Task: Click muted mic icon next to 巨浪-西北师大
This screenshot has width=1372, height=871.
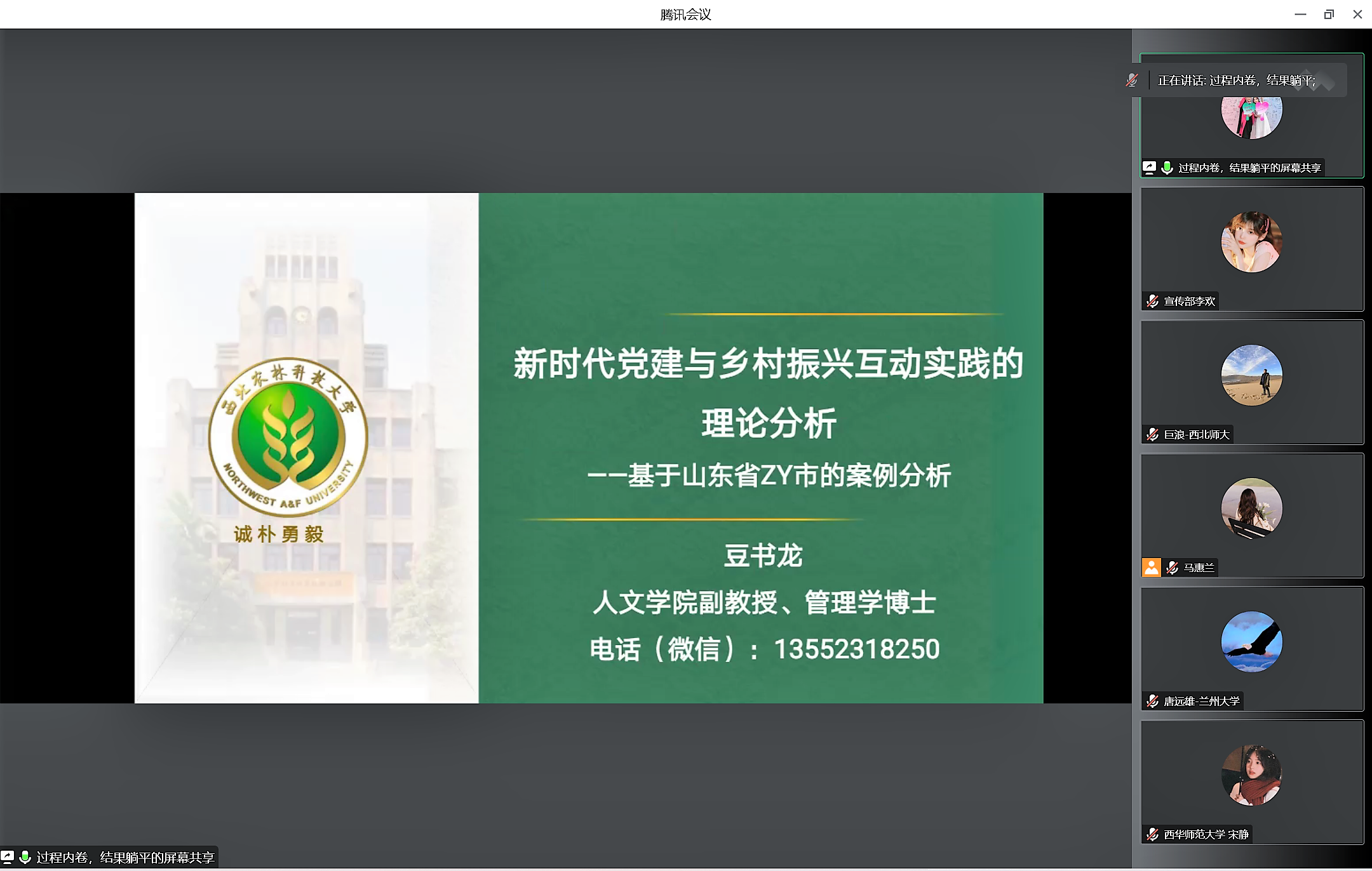Action: [1153, 434]
